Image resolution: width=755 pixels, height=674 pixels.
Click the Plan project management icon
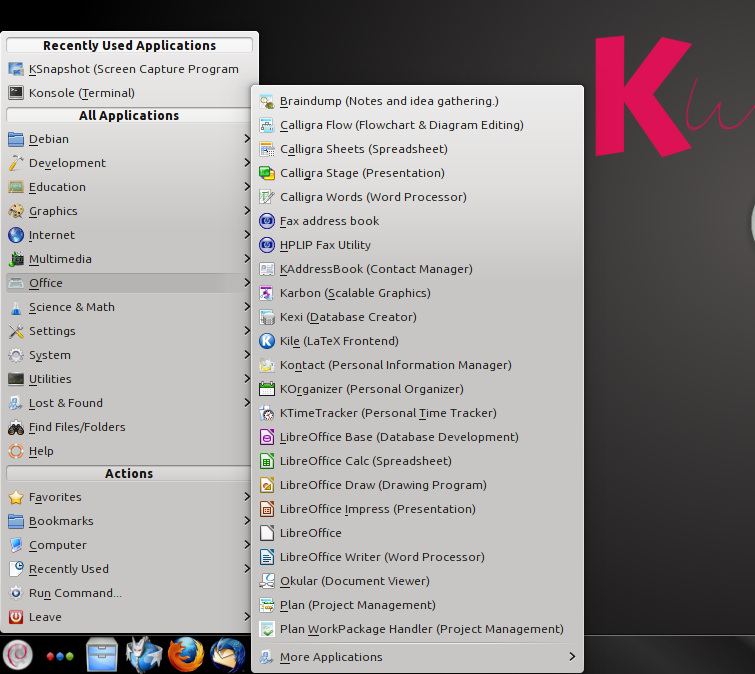pyautogui.click(x=267, y=605)
